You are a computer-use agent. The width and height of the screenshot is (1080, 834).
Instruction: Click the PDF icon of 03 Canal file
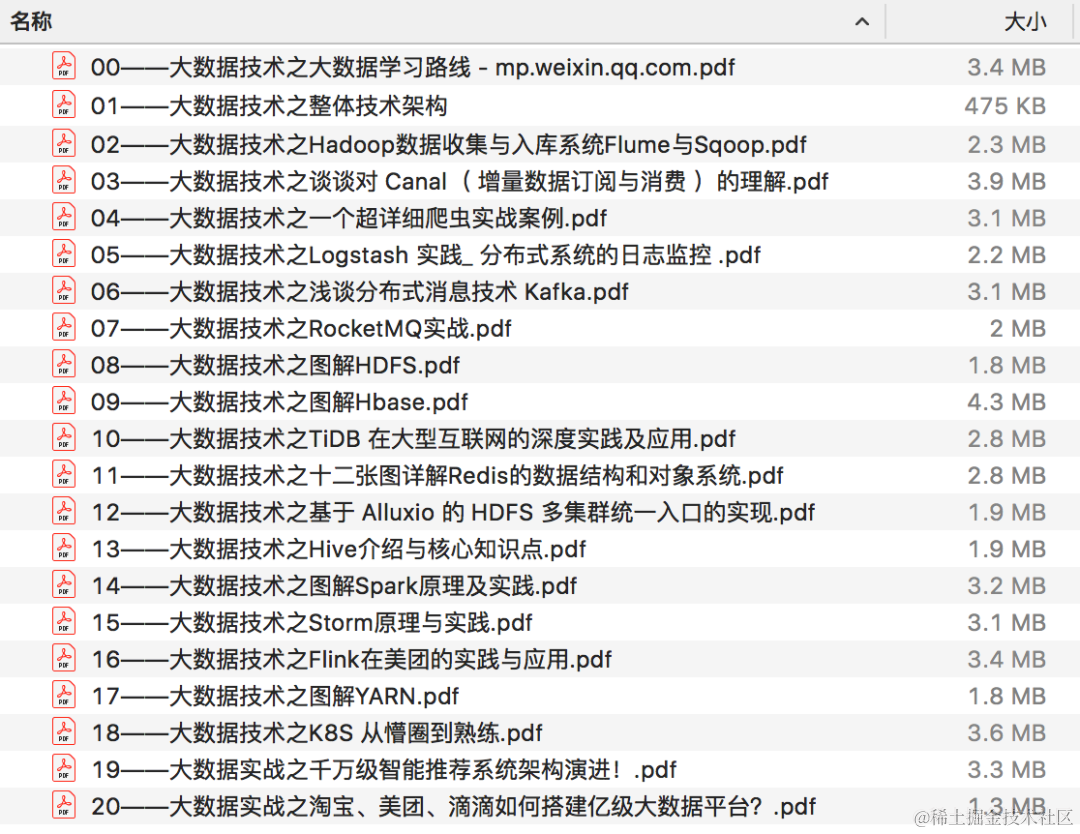(63, 180)
